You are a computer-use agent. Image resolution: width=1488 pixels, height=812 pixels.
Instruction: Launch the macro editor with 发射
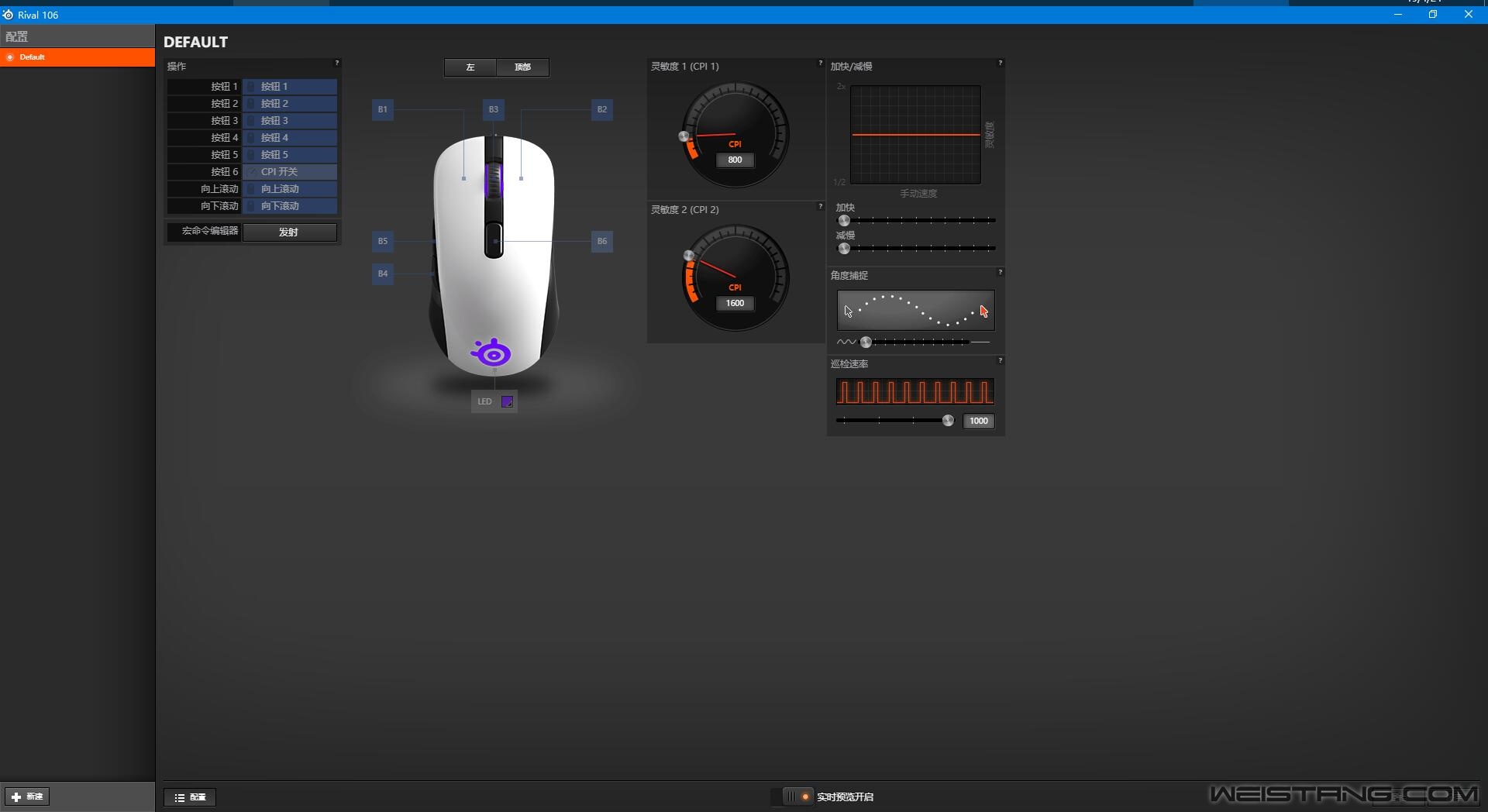click(289, 232)
